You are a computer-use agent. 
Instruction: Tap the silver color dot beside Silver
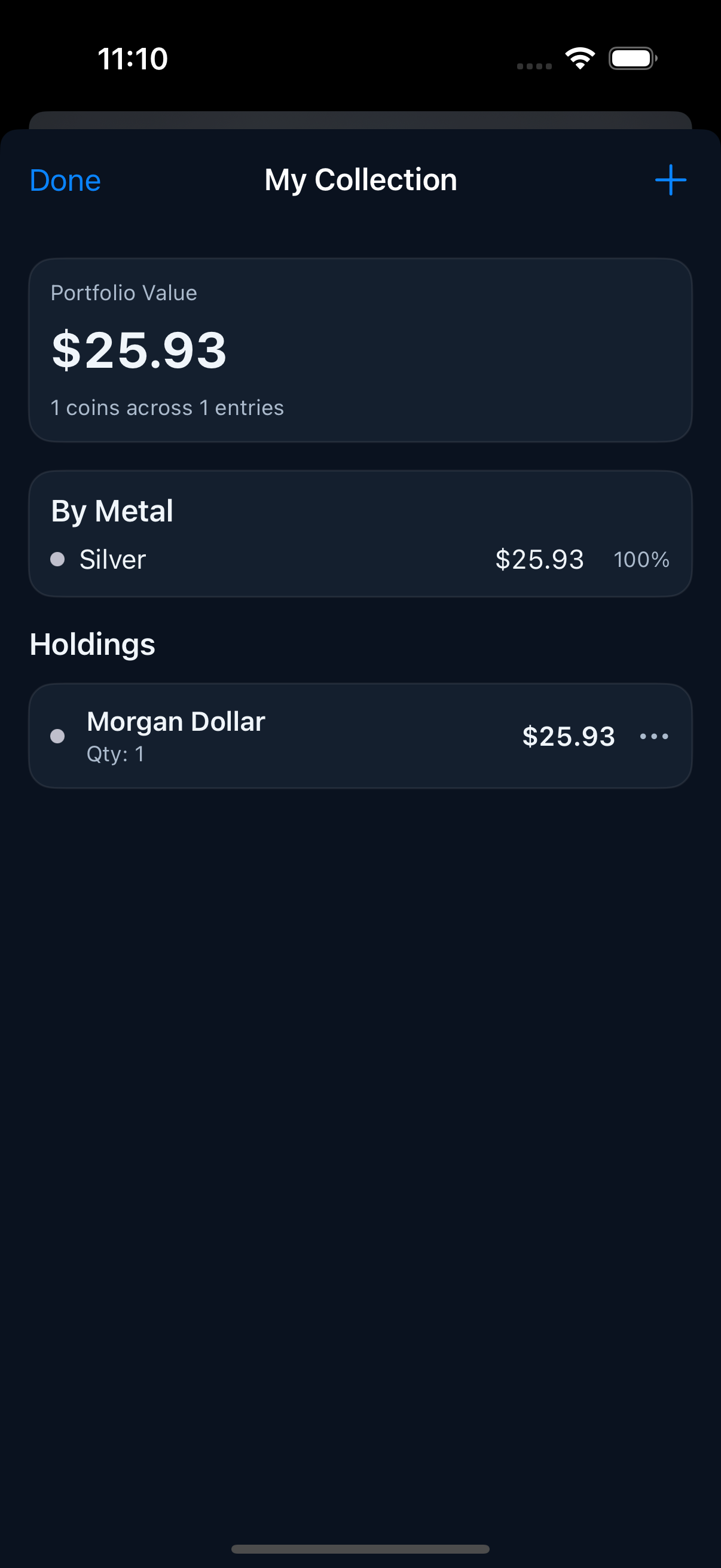(58, 559)
